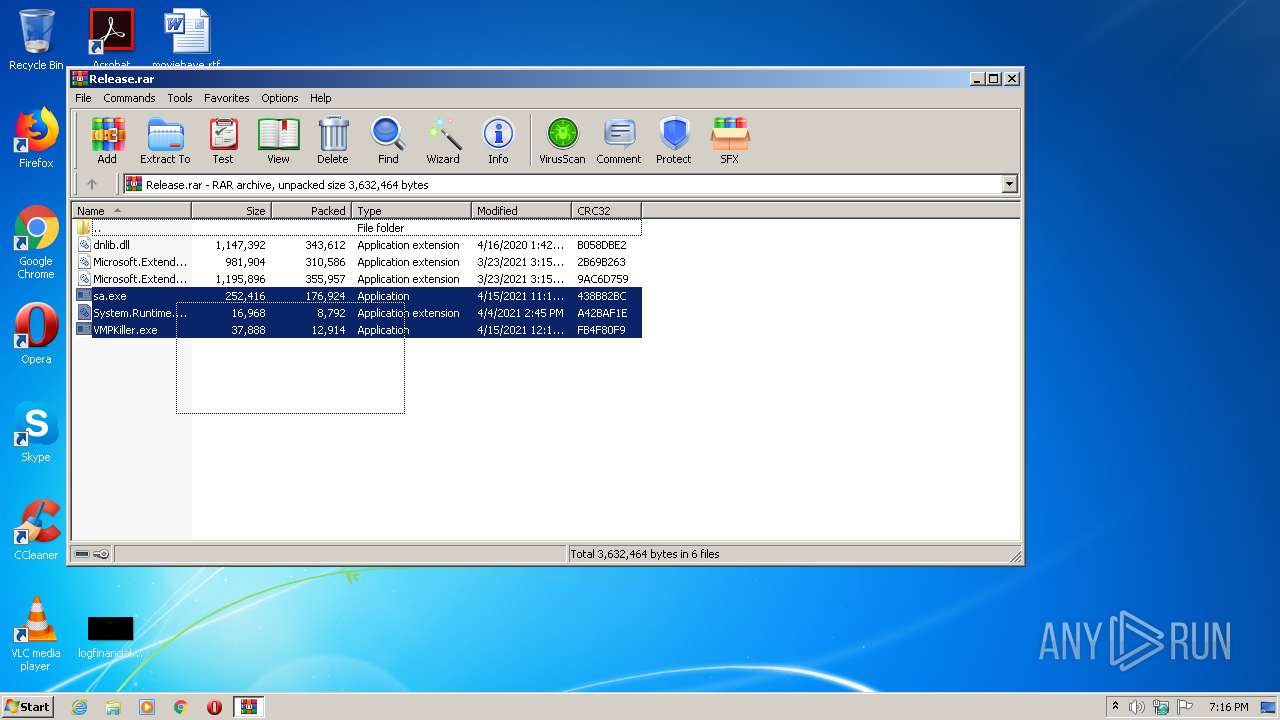Click WinRAR taskbar button
This screenshot has height=720, width=1280.
[x=248, y=707]
